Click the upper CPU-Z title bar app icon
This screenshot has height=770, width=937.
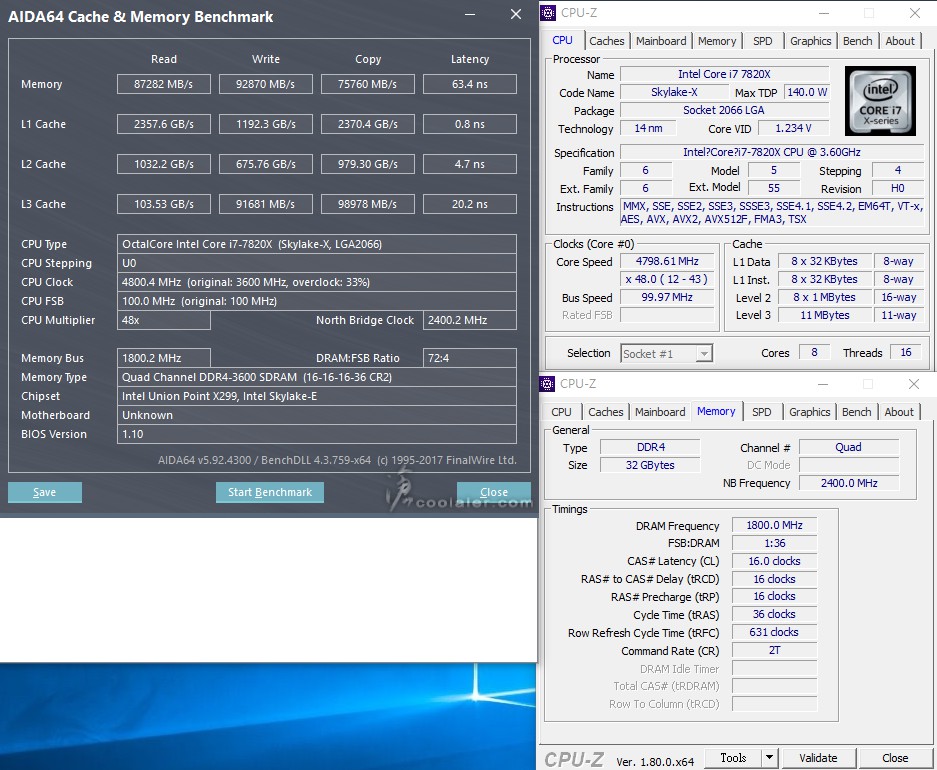(x=547, y=13)
